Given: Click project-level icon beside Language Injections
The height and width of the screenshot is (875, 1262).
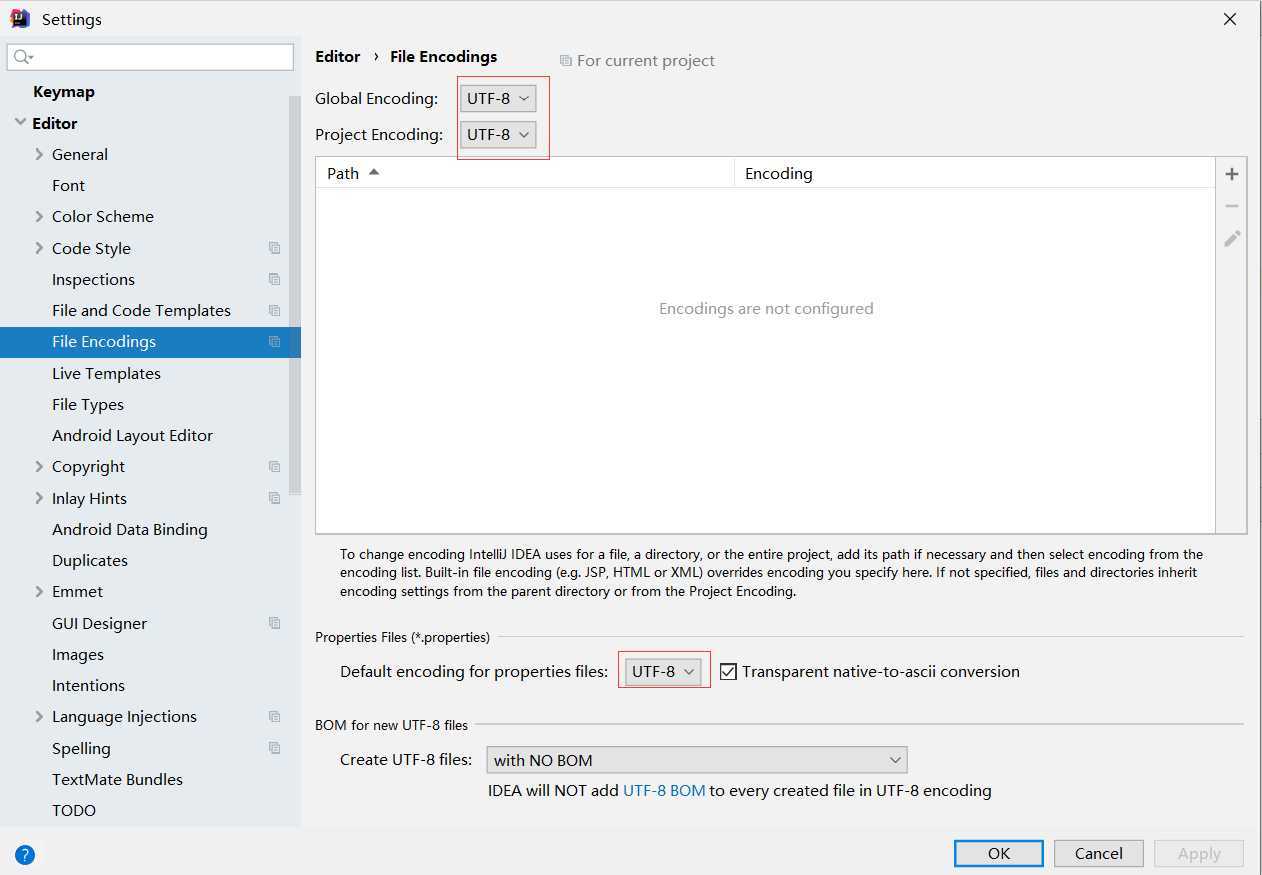Looking at the screenshot, I should (x=274, y=716).
